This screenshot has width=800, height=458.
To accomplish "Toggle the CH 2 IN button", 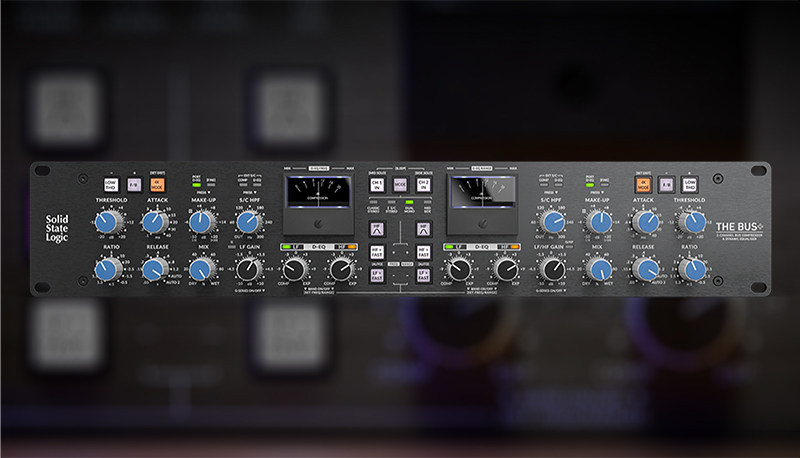I will [423, 185].
